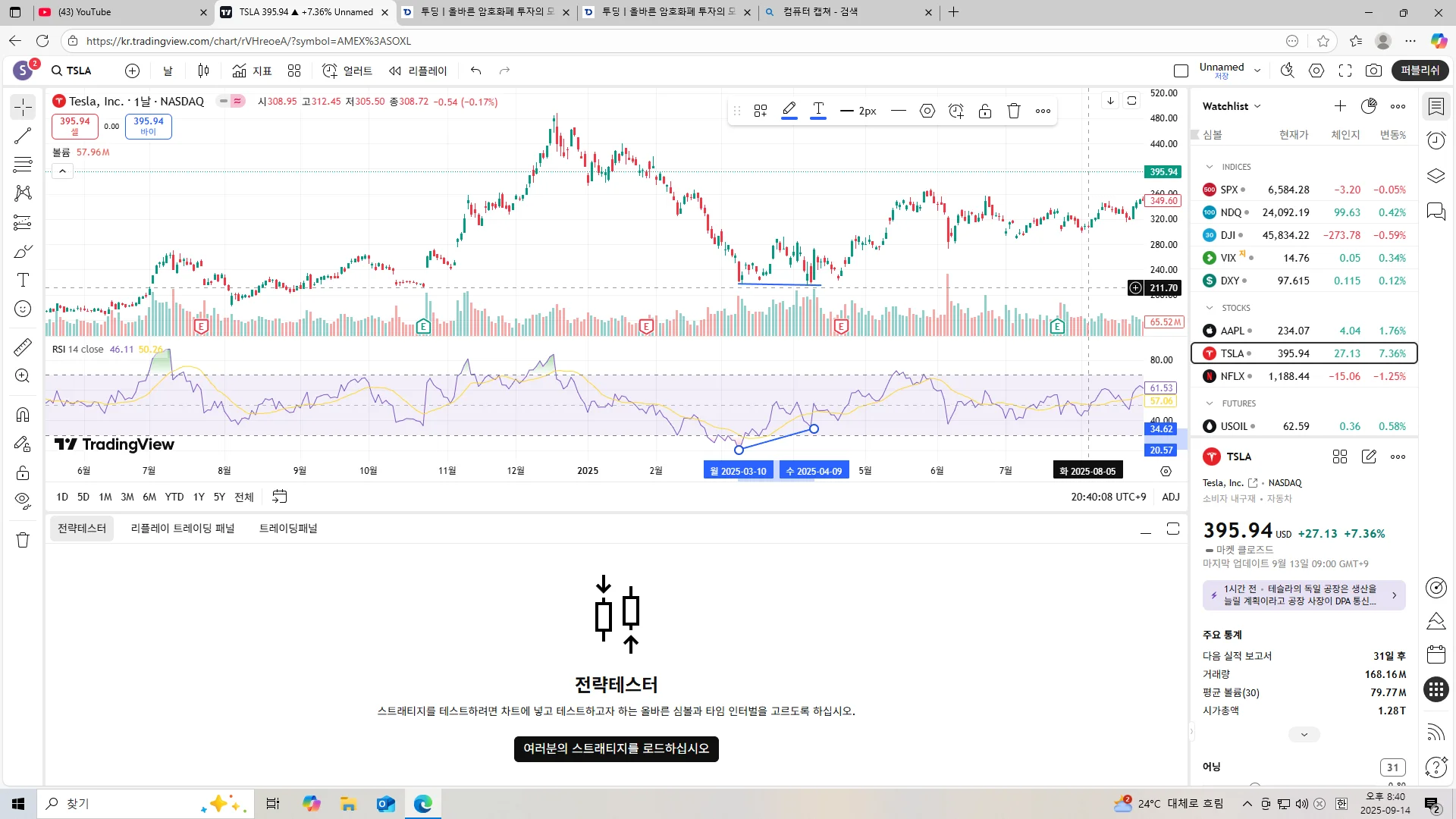Image resolution: width=1456 pixels, height=819 pixels.
Task: Open the Unnamed layout dropdown arrow
Action: coord(1257,71)
